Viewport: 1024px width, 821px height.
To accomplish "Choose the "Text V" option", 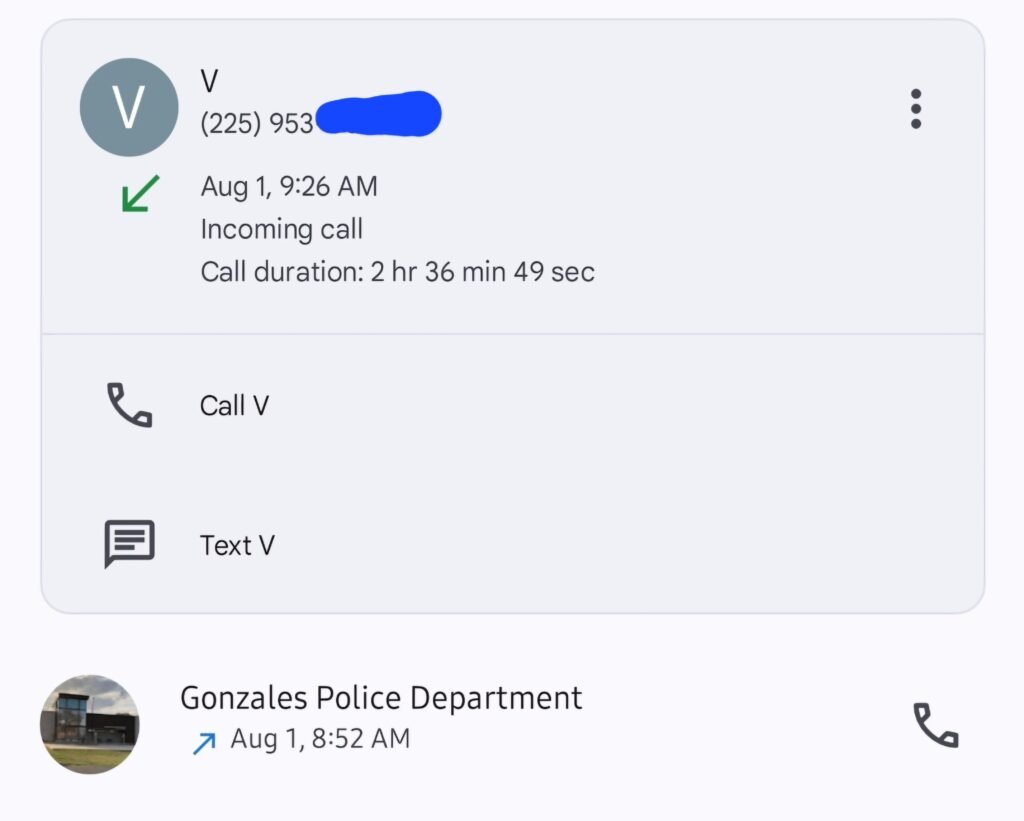I will point(237,545).
